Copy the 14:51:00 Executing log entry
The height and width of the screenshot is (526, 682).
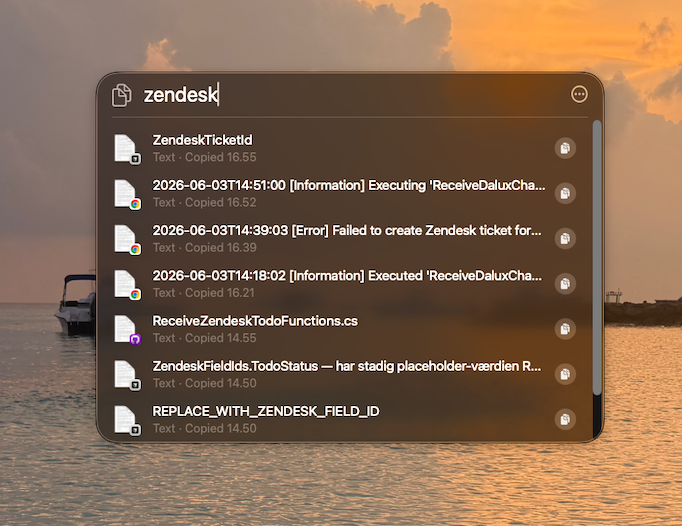565,194
